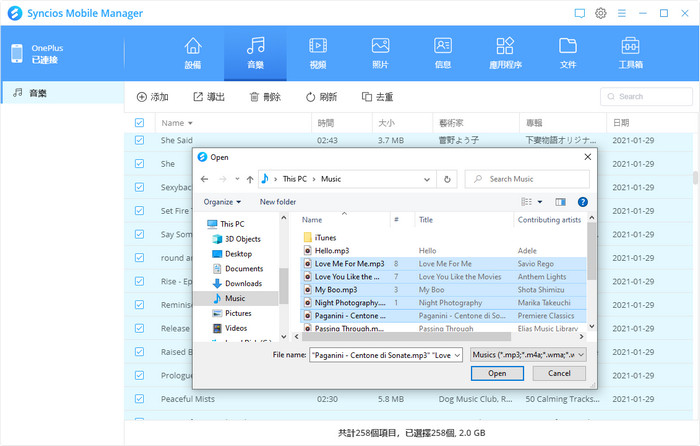Switch to the Photos (照片) section
Screen dimensions: 700x446
(x=380, y=53)
